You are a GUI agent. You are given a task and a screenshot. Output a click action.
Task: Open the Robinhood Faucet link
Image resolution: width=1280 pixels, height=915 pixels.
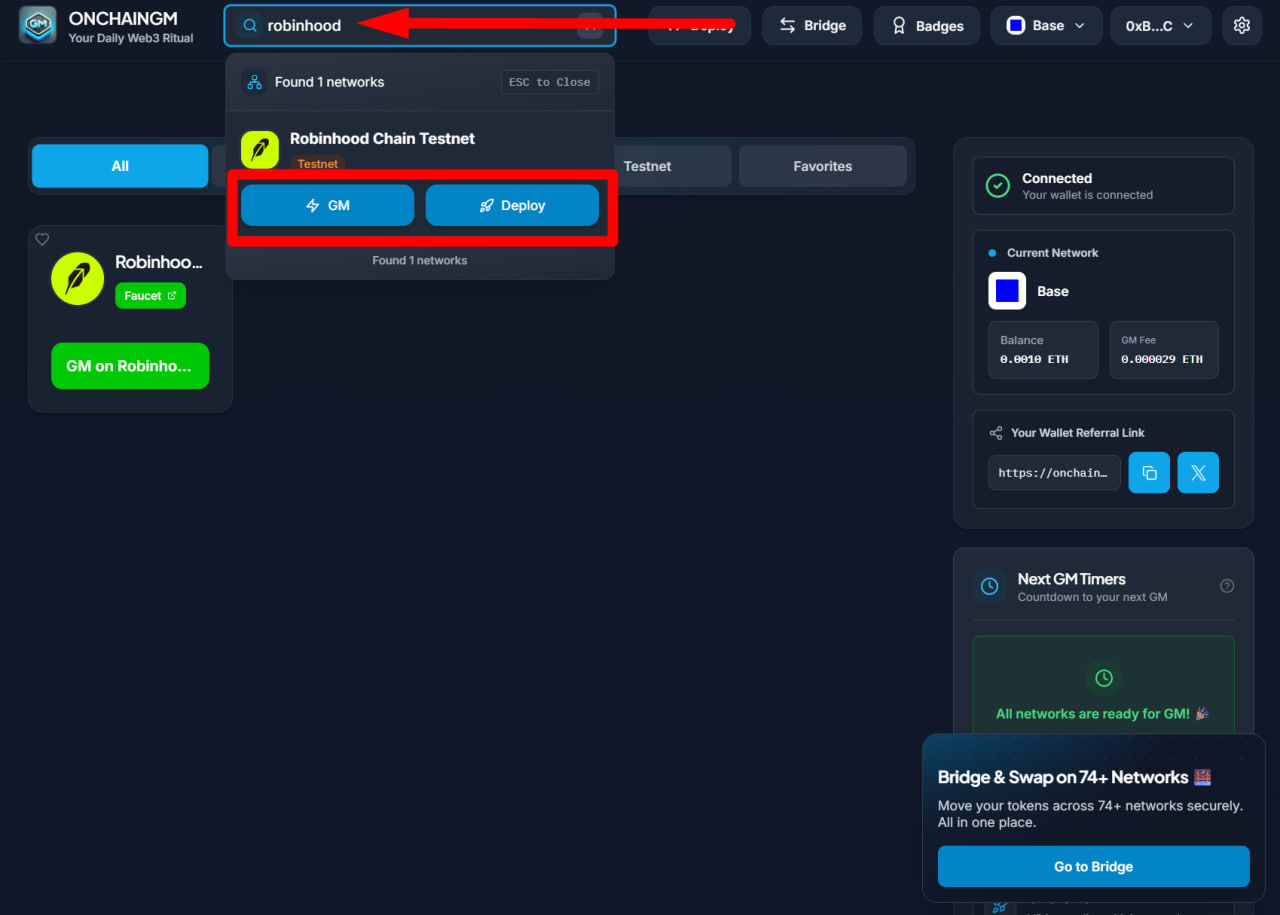[150, 296]
